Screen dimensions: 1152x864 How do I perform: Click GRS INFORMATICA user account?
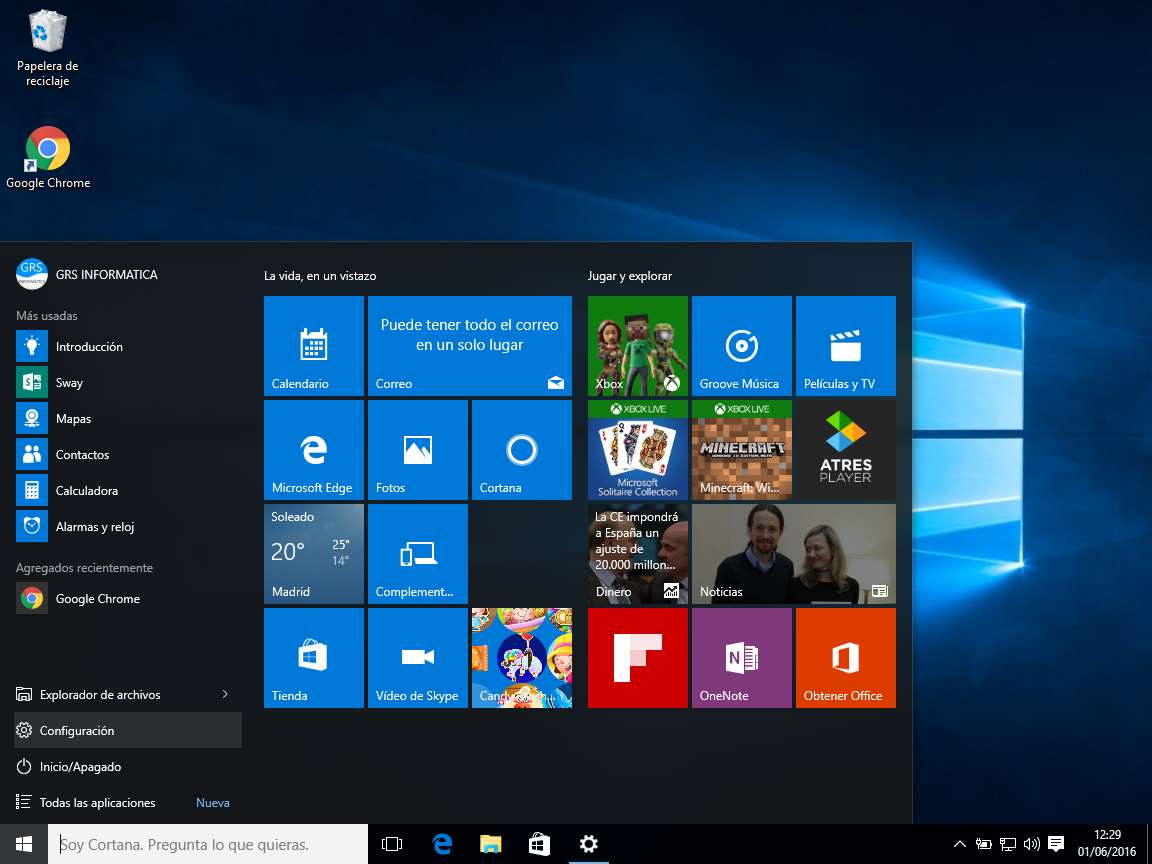coord(87,274)
